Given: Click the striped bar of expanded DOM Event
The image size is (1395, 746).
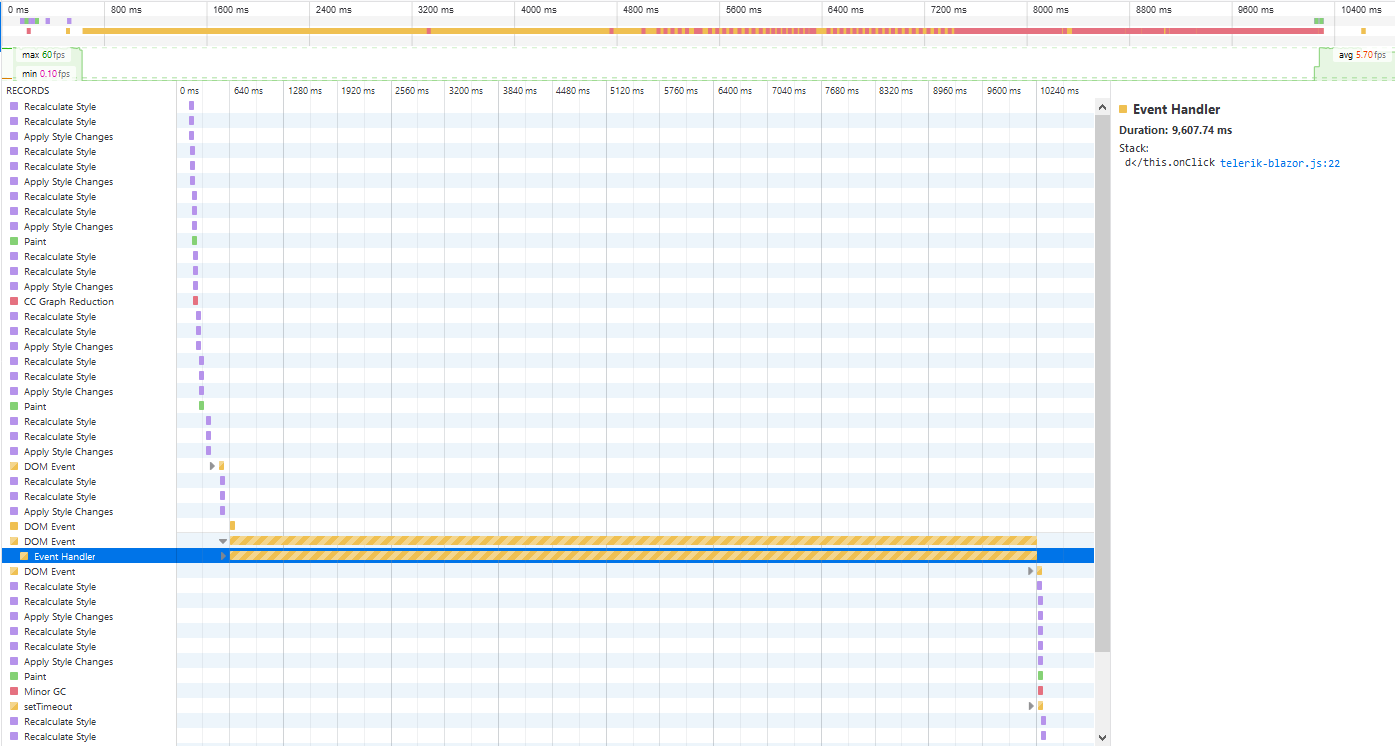Looking at the screenshot, I should click(633, 541).
